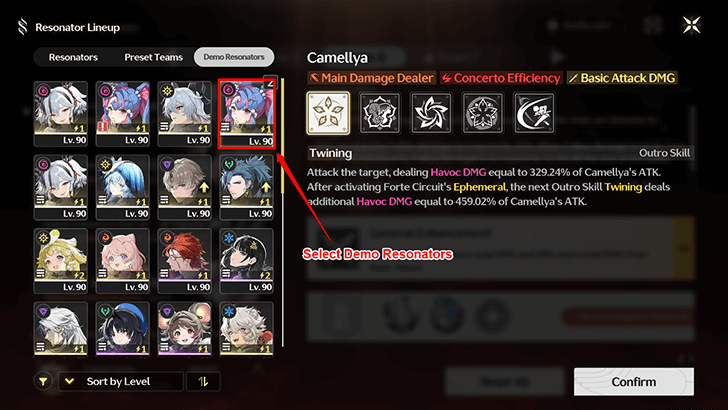The height and width of the screenshot is (410, 728).
Task: Select the Main Damage Dealer tag
Action: click(x=371, y=78)
